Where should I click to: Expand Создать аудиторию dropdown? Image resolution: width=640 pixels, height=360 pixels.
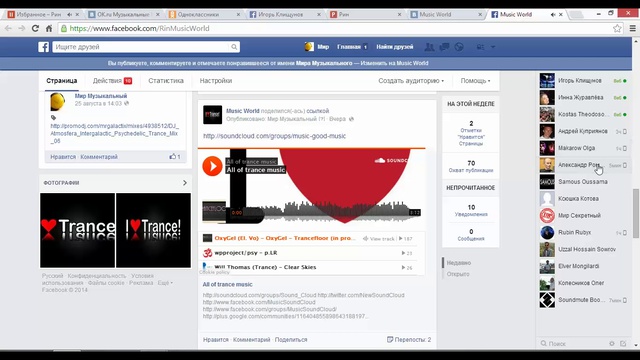tap(411, 81)
